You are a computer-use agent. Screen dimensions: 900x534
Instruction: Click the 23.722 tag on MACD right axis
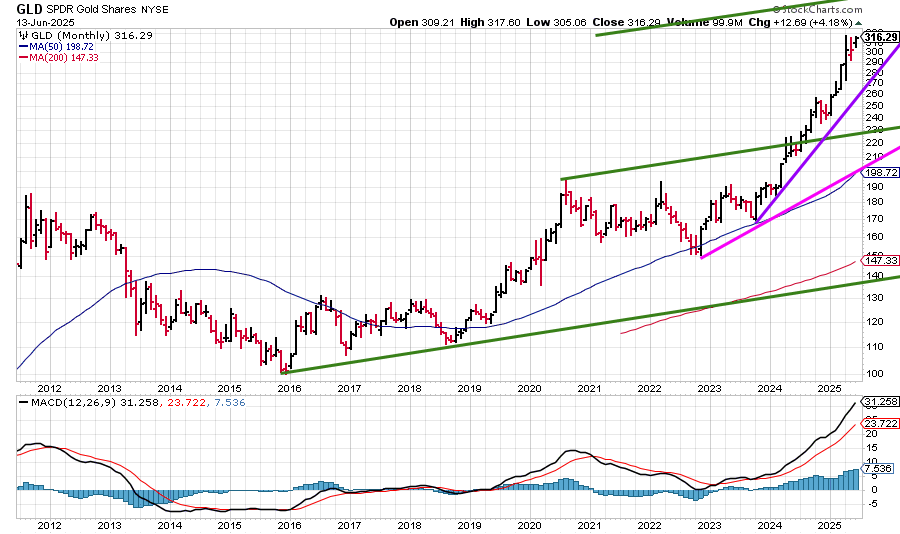[x=880, y=423]
